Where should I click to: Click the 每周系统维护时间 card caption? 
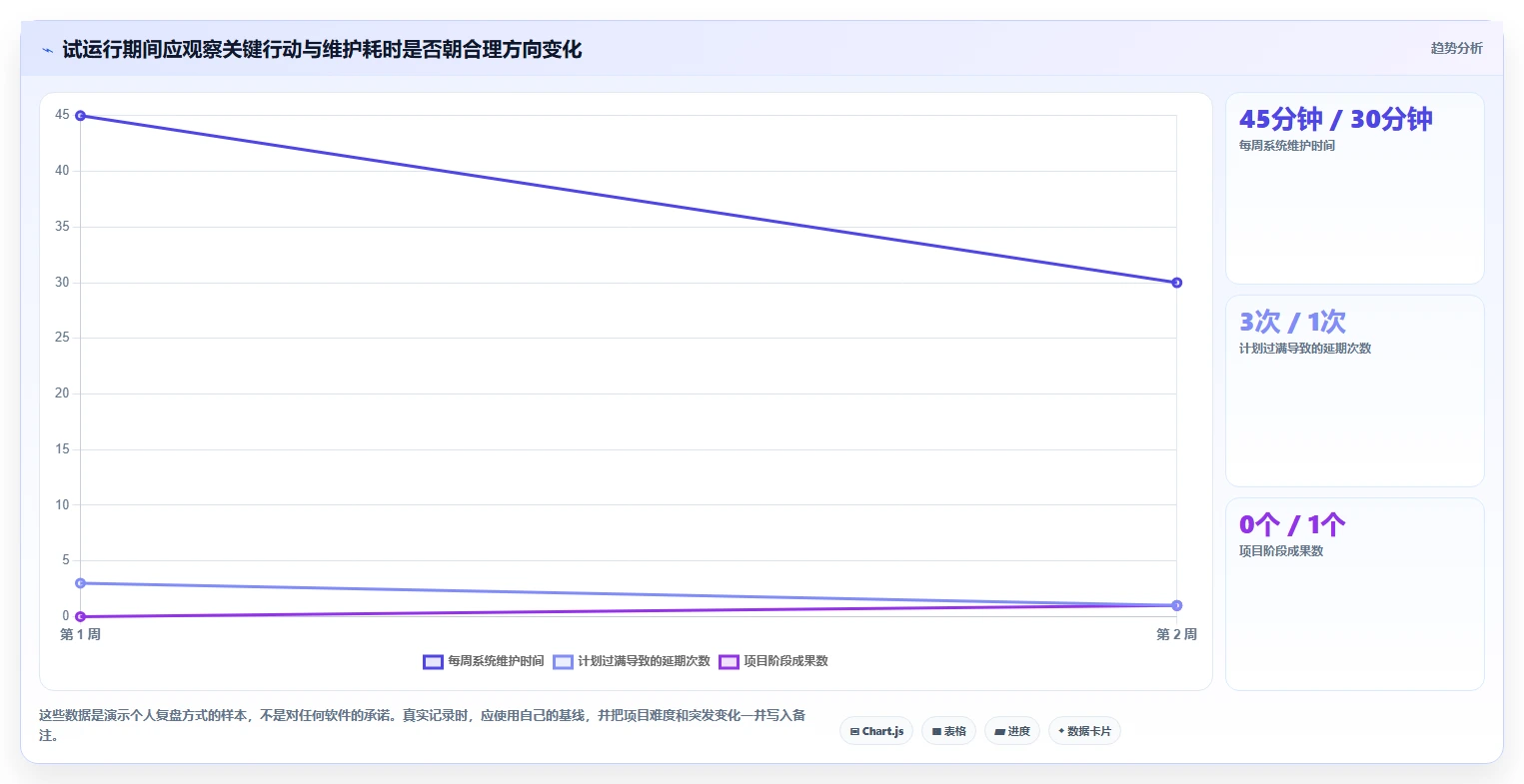(x=1287, y=146)
